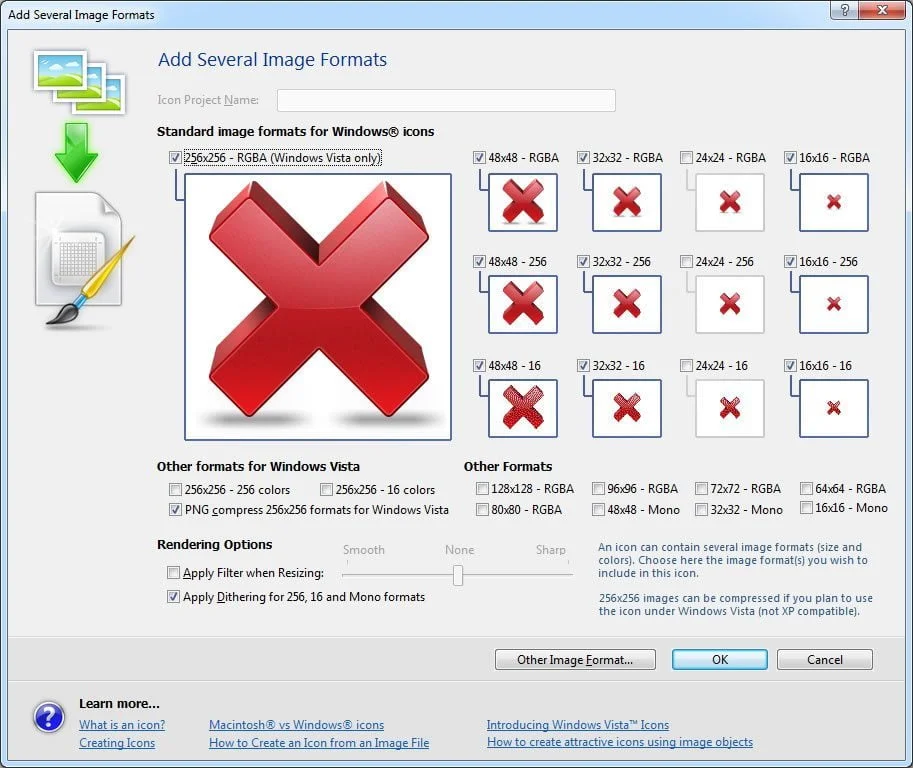Enable the 24x24 - 16 format
The width and height of the screenshot is (913, 768).
point(686,365)
